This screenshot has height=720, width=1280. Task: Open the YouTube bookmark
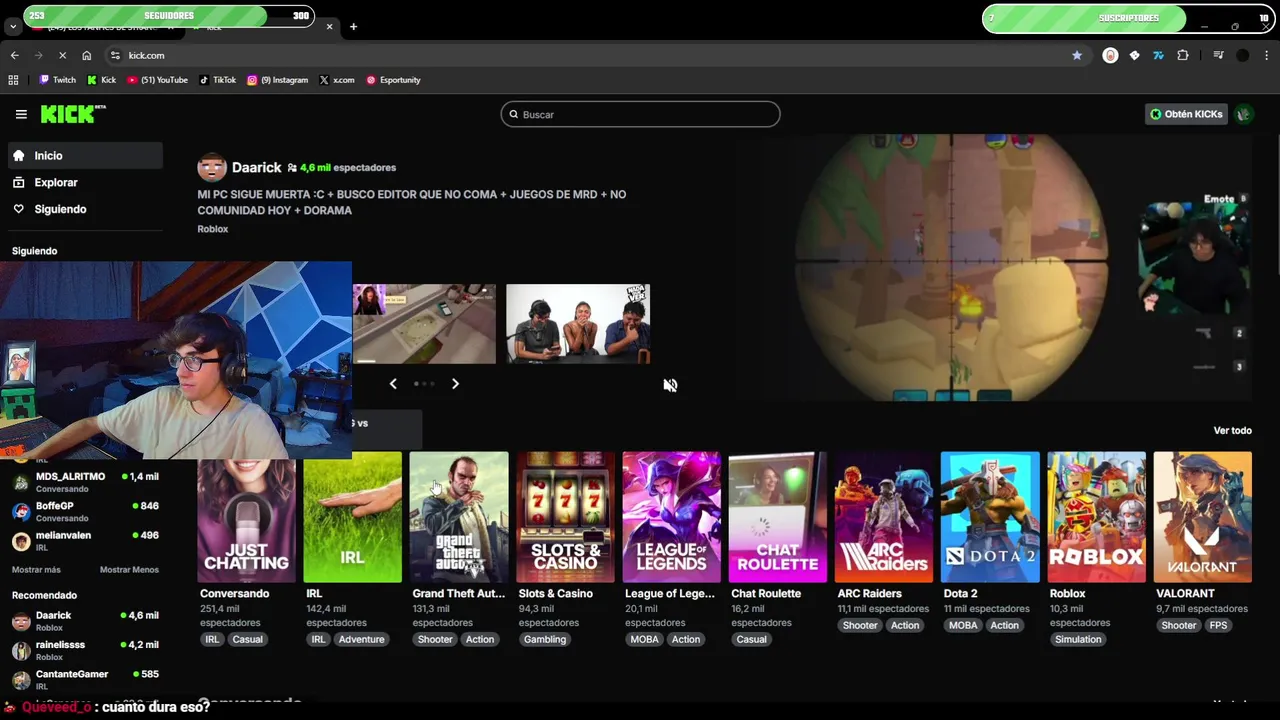click(157, 80)
